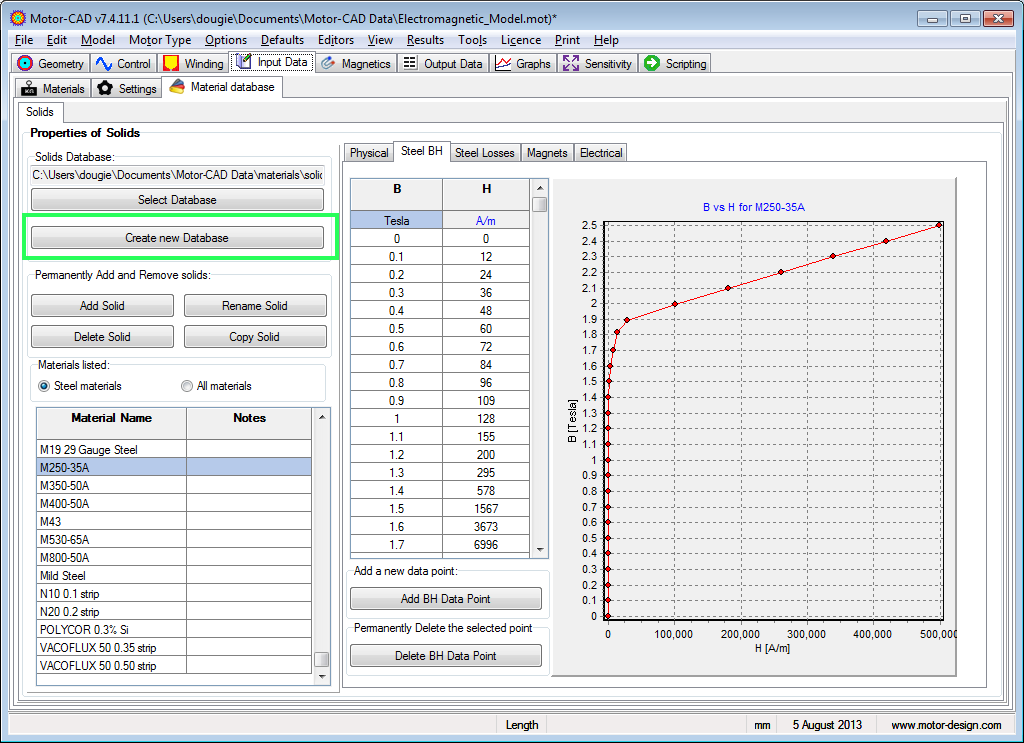The height and width of the screenshot is (743, 1024).
Task: Click the Solids Database path field
Action: click(x=177, y=175)
